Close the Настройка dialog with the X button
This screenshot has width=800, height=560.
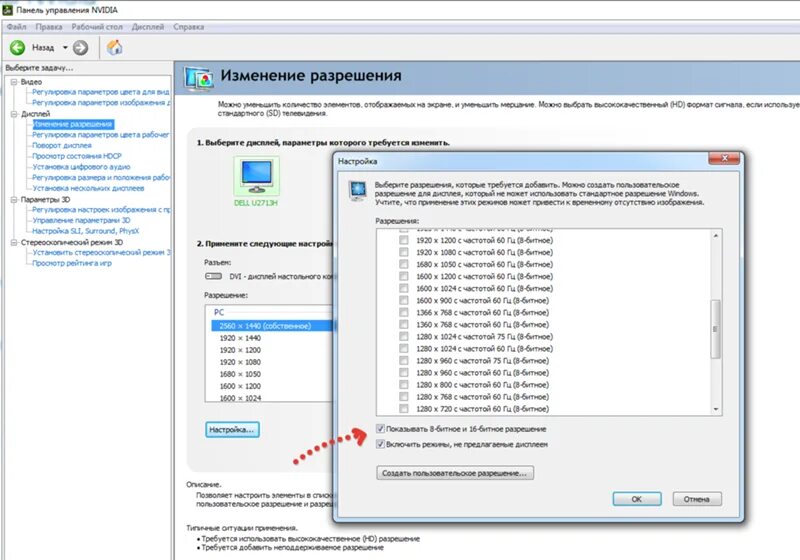coord(723,159)
